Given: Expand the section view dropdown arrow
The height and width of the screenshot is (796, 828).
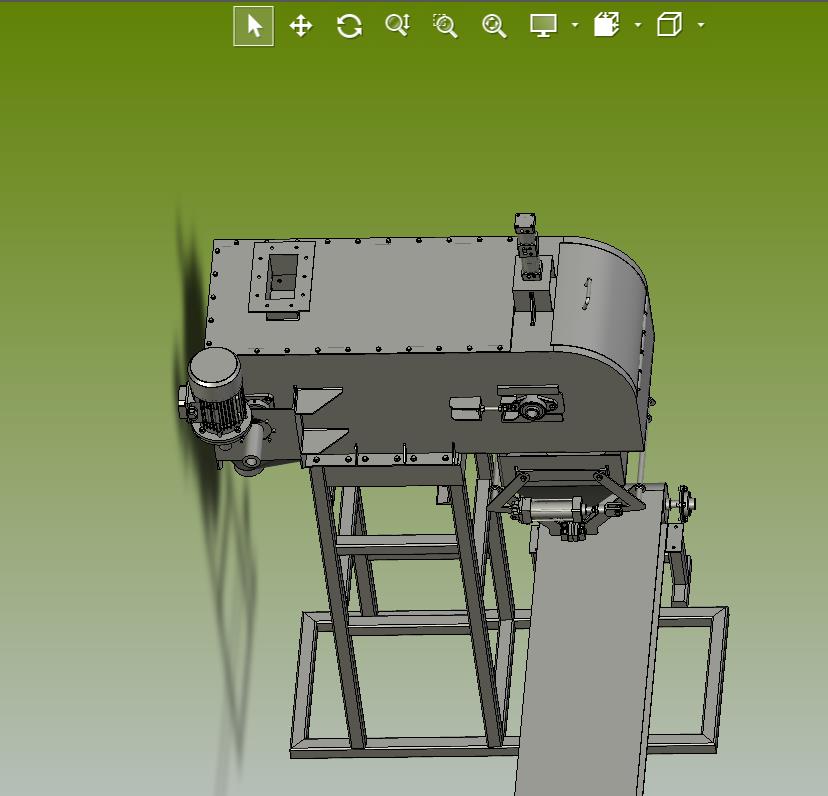Looking at the screenshot, I should click(x=638, y=25).
